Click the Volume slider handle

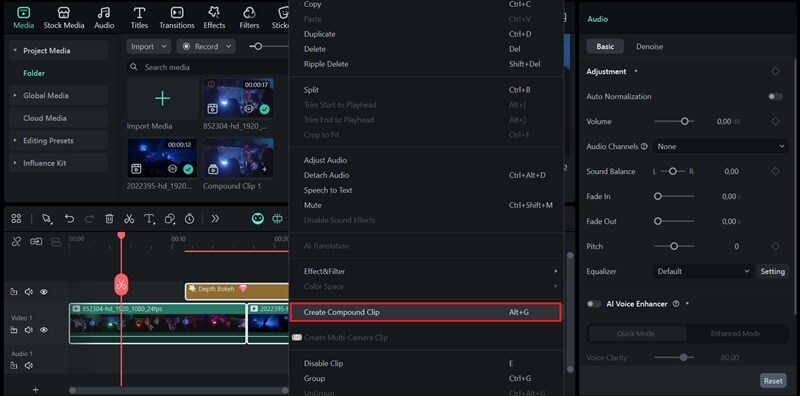[684, 121]
